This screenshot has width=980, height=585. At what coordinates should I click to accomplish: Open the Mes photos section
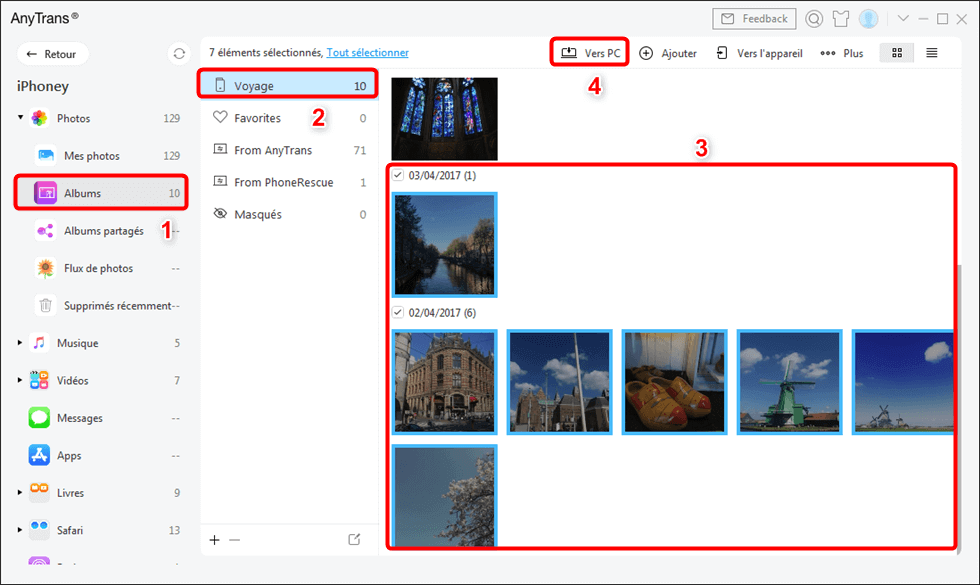[x=101, y=156]
